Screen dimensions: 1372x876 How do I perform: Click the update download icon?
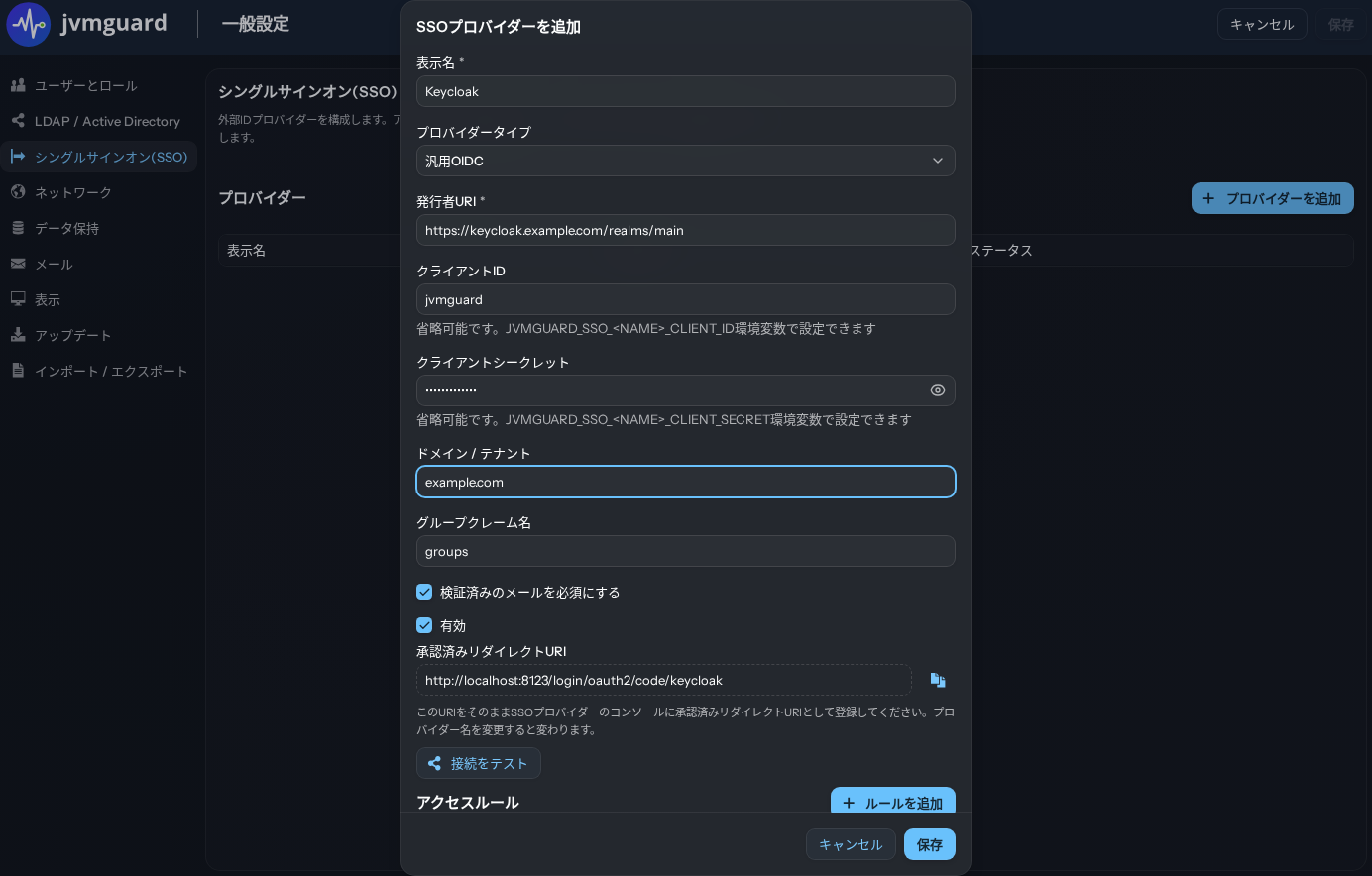pyautogui.click(x=18, y=335)
